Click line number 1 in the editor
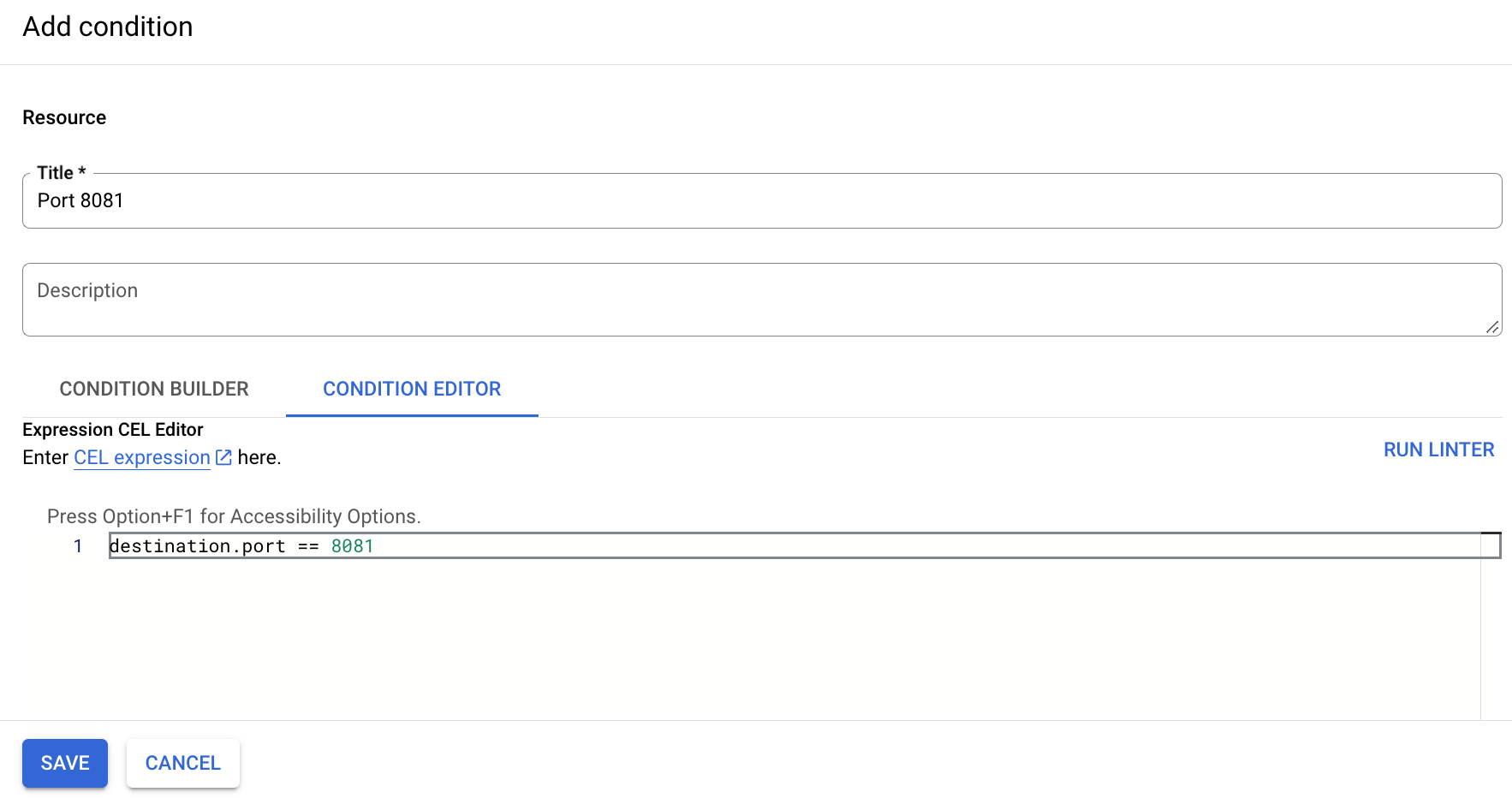Screen dimensions: 1512x798 pos(77,545)
